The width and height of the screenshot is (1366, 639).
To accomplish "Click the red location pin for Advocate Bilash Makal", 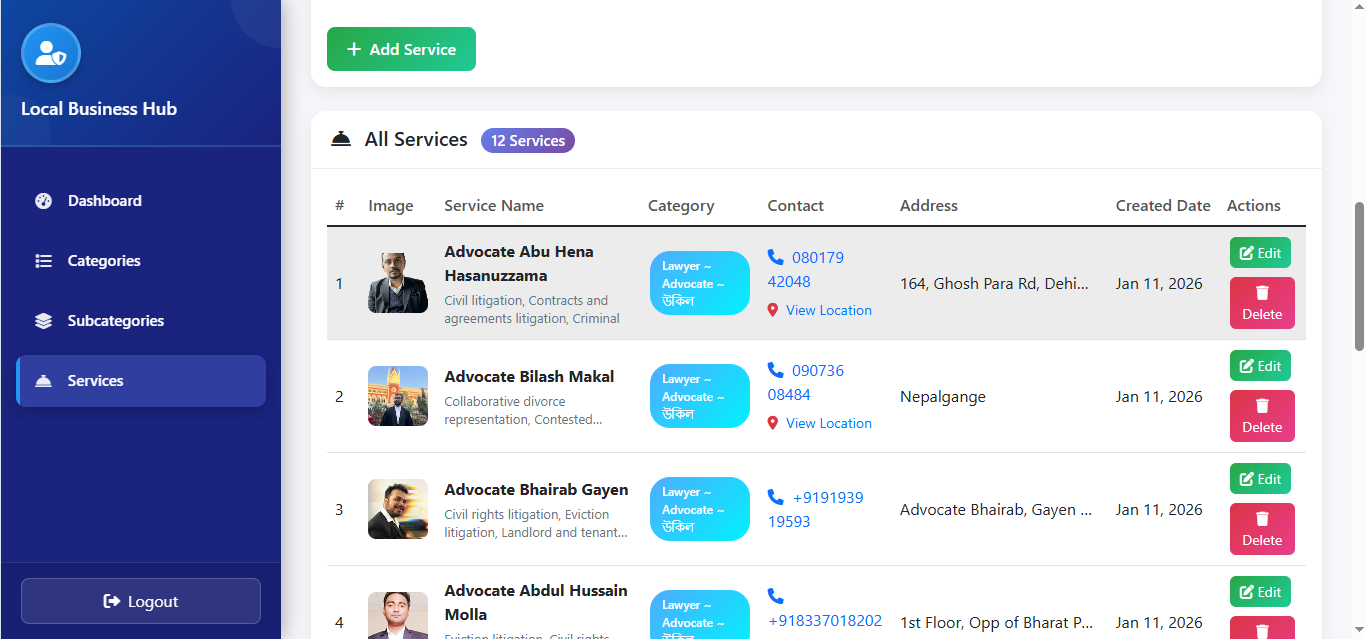I will [772, 422].
